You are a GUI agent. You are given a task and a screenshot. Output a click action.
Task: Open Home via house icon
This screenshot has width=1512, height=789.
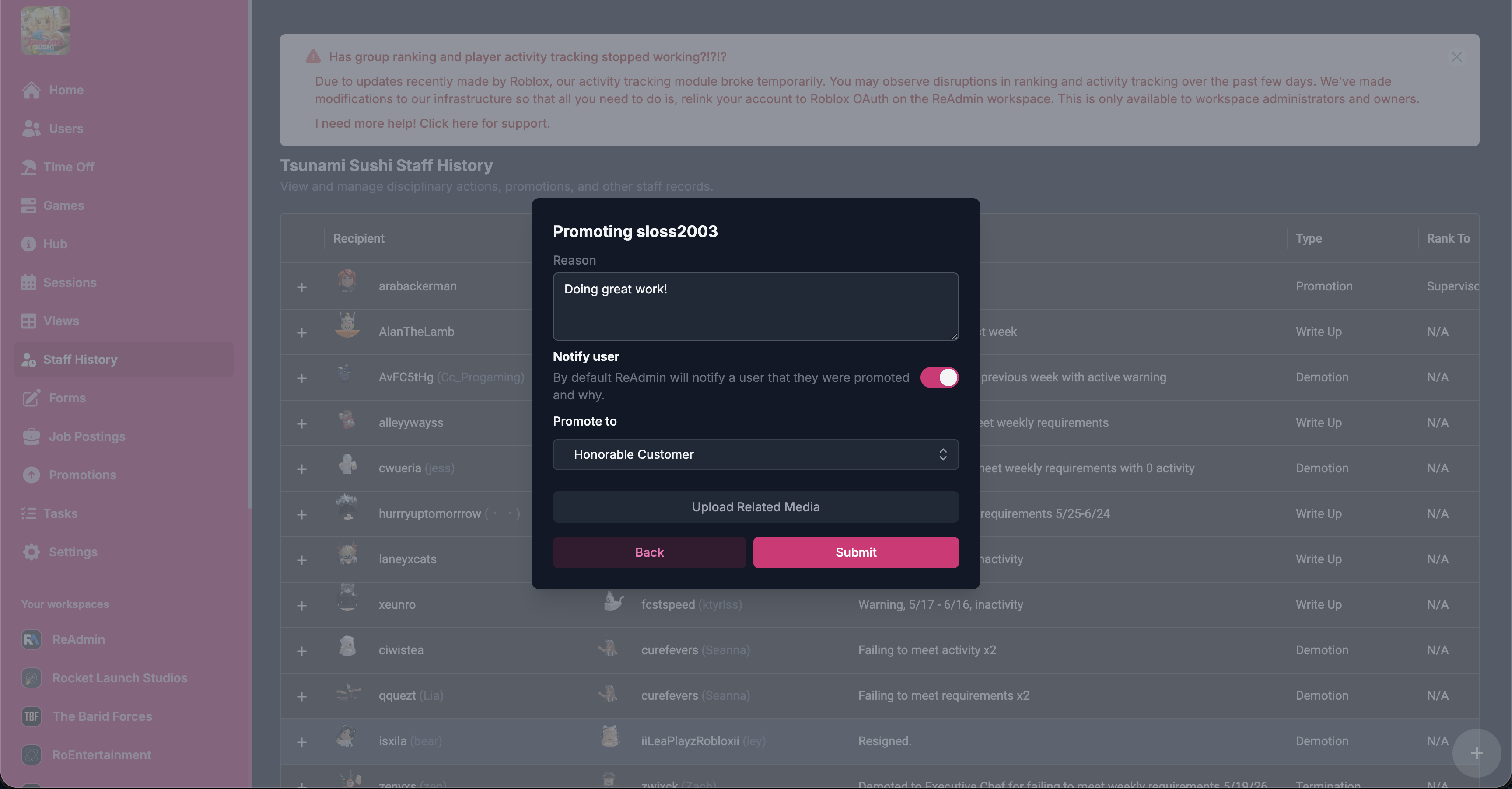pyautogui.click(x=31, y=91)
